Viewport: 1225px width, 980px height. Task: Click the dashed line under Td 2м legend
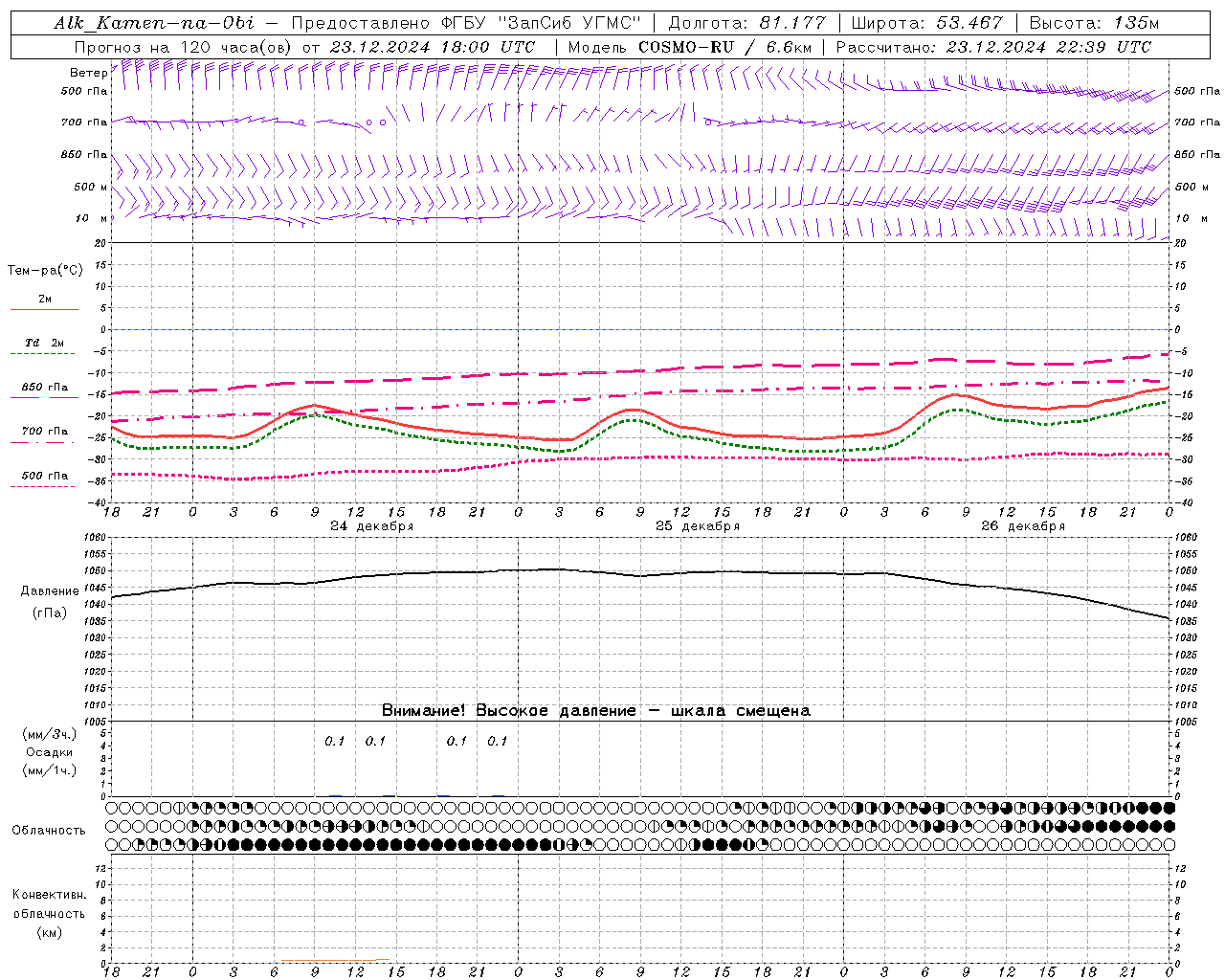tap(44, 354)
